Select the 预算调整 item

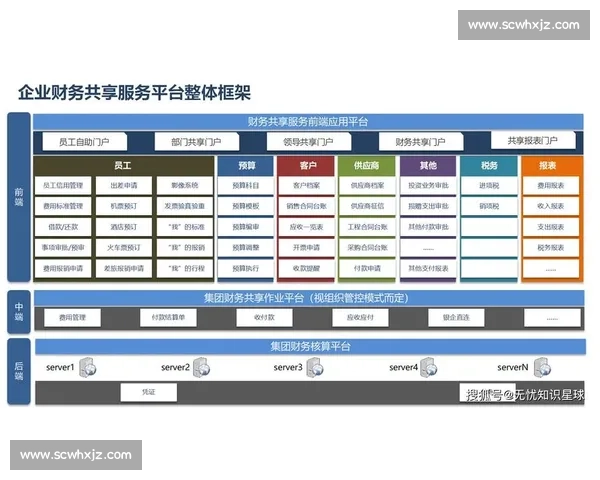(246, 248)
